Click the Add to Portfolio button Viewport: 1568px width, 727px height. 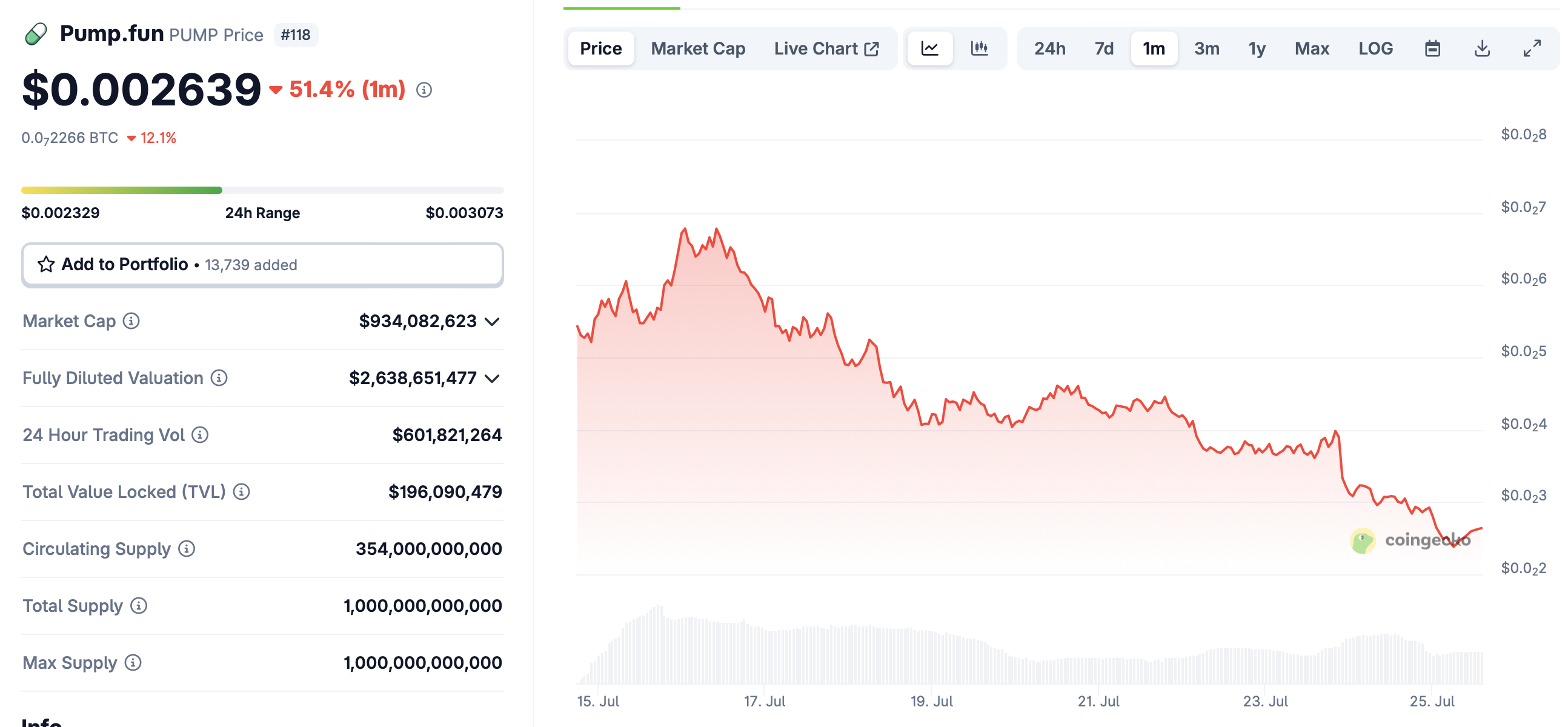pos(262,265)
